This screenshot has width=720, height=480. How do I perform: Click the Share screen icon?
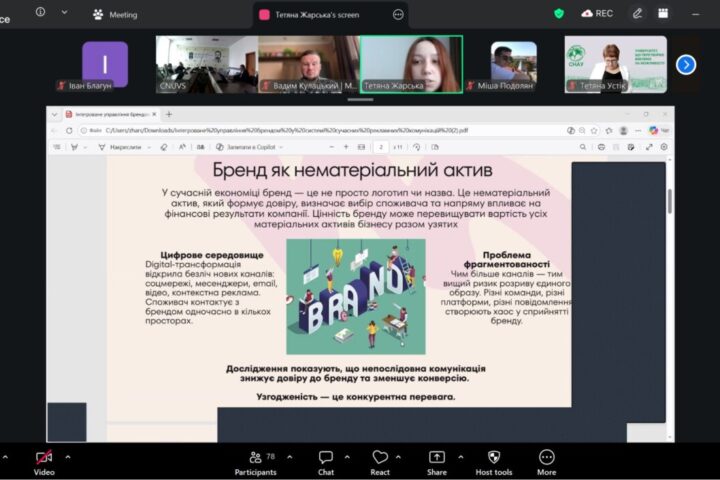[436, 458]
